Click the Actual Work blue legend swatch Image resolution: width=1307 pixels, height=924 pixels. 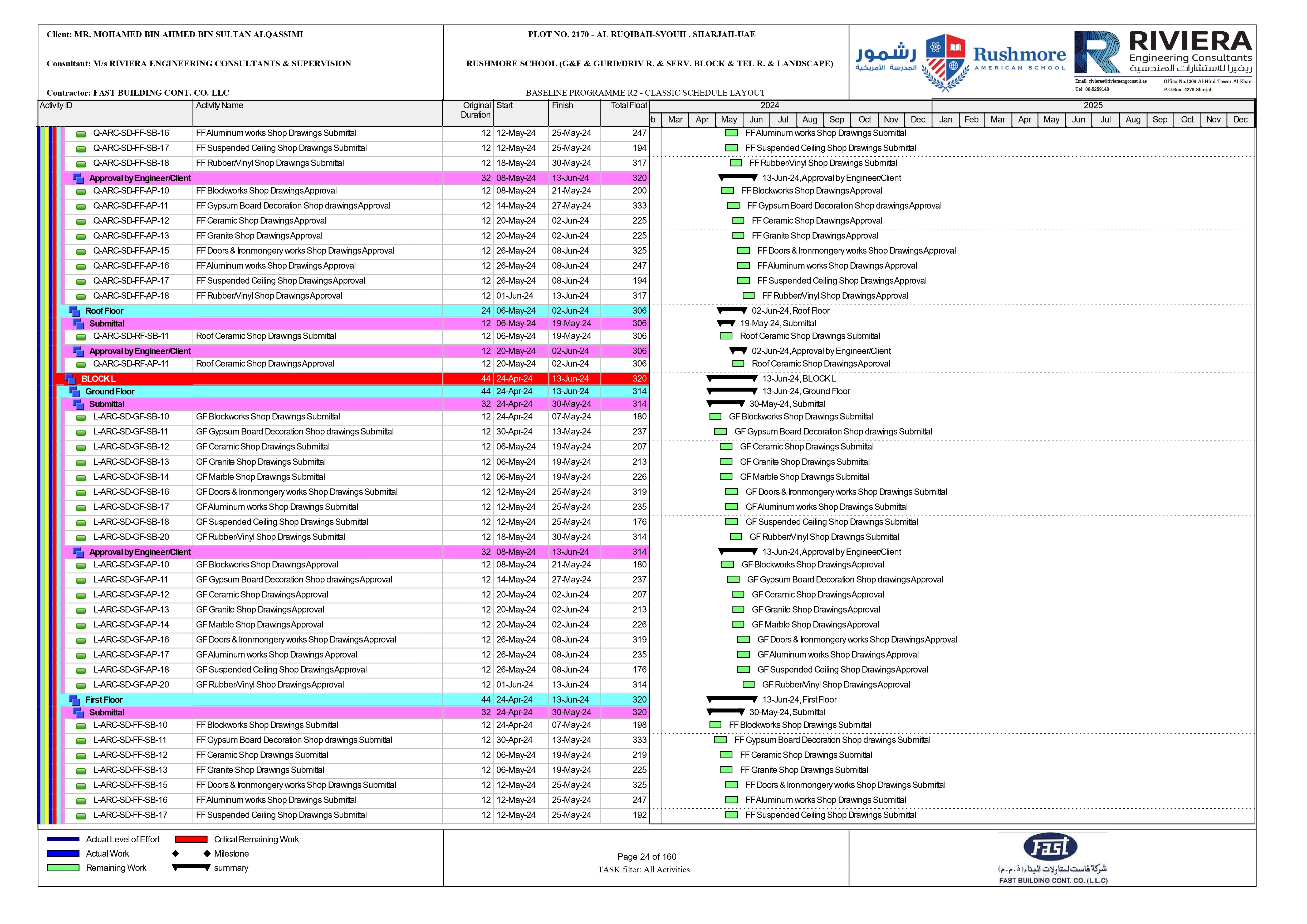pos(63,854)
